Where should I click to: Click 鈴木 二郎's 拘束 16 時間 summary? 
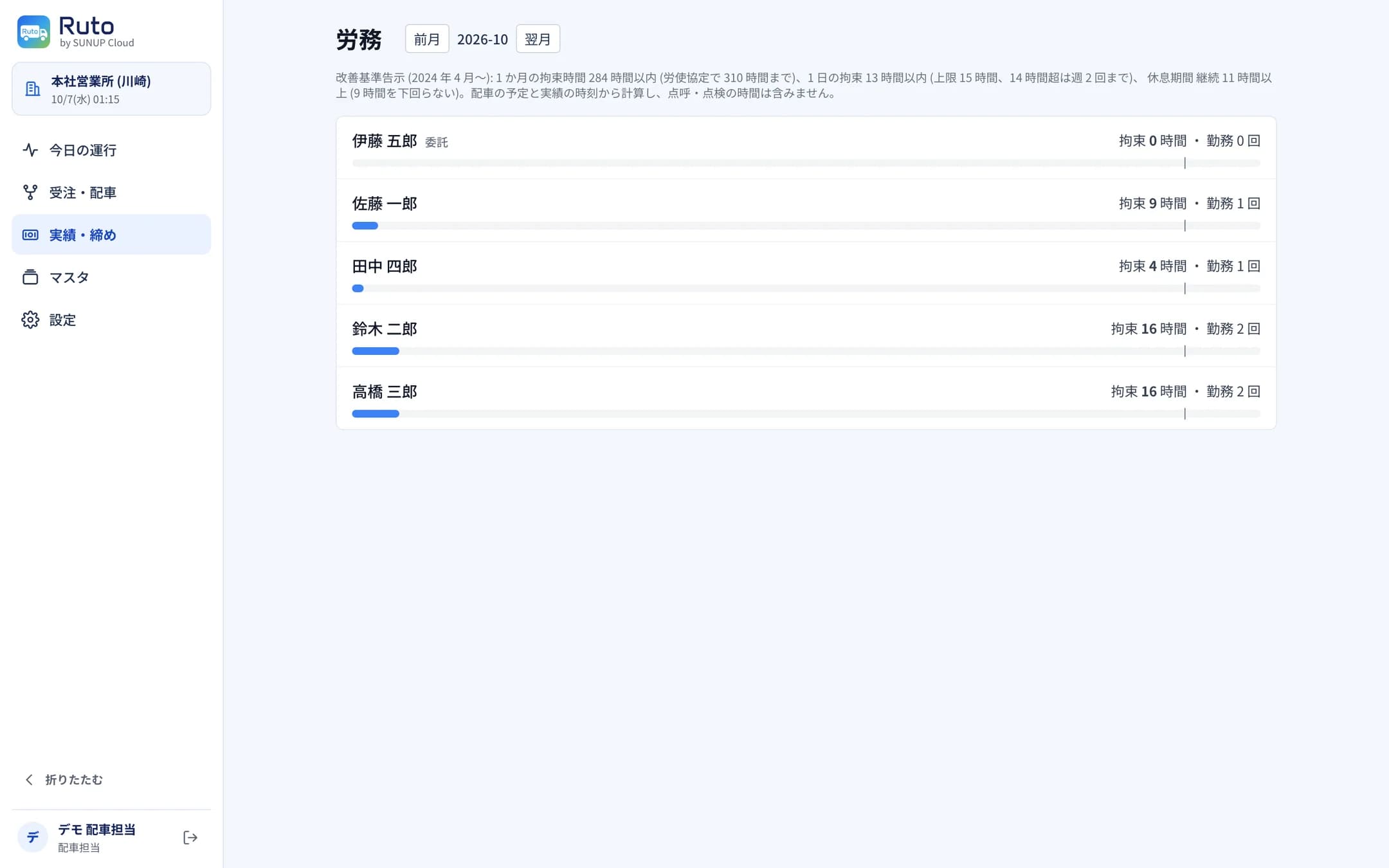tap(1148, 329)
